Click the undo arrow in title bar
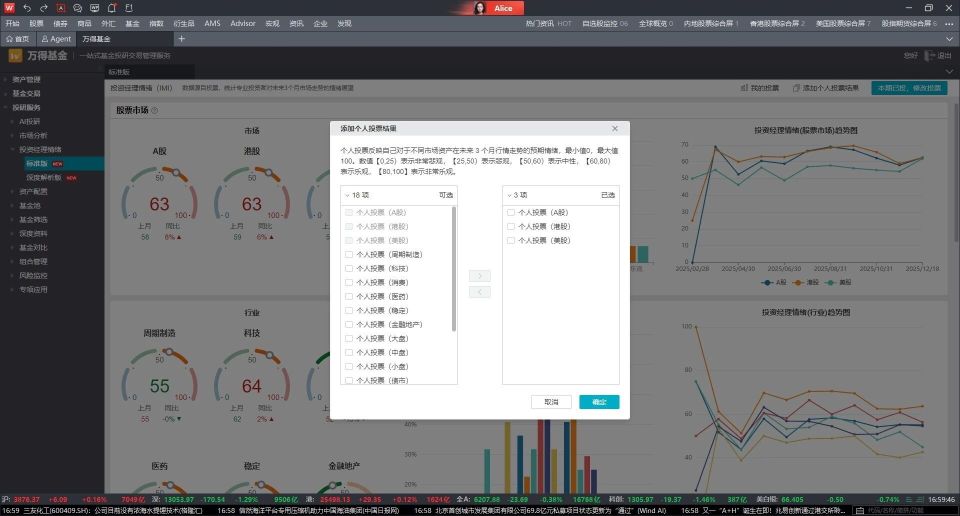This screenshot has width=960, height=516. [27, 8]
